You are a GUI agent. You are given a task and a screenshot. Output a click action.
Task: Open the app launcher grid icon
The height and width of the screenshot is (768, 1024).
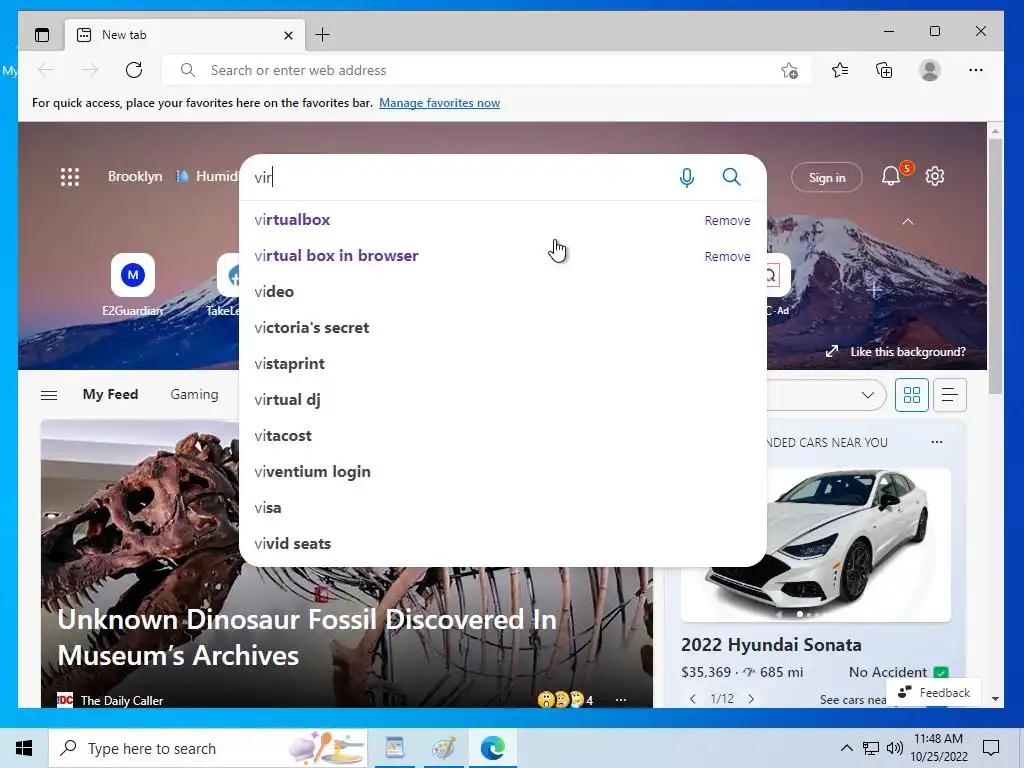click(70, 177)
